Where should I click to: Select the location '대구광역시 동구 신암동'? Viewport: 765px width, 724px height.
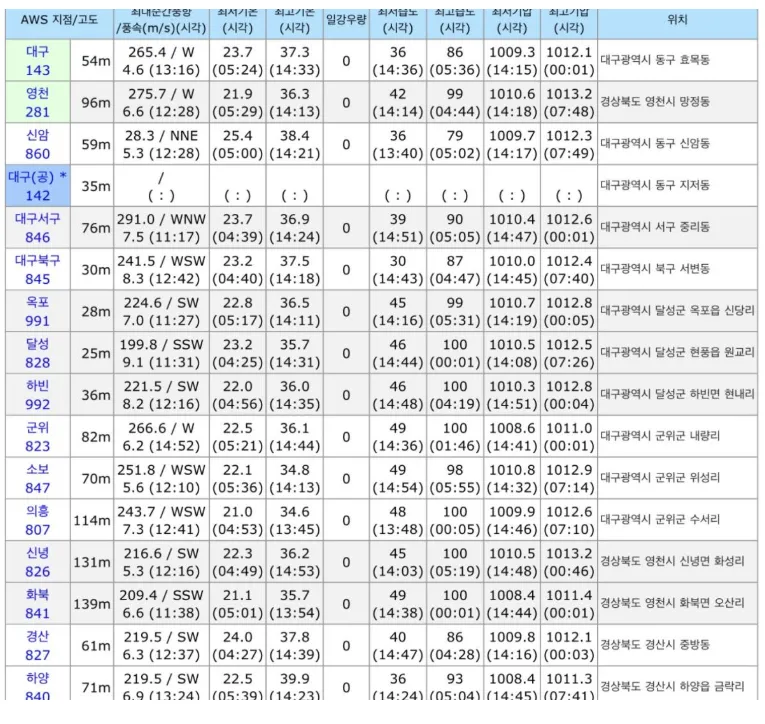(x=655, y=143)
